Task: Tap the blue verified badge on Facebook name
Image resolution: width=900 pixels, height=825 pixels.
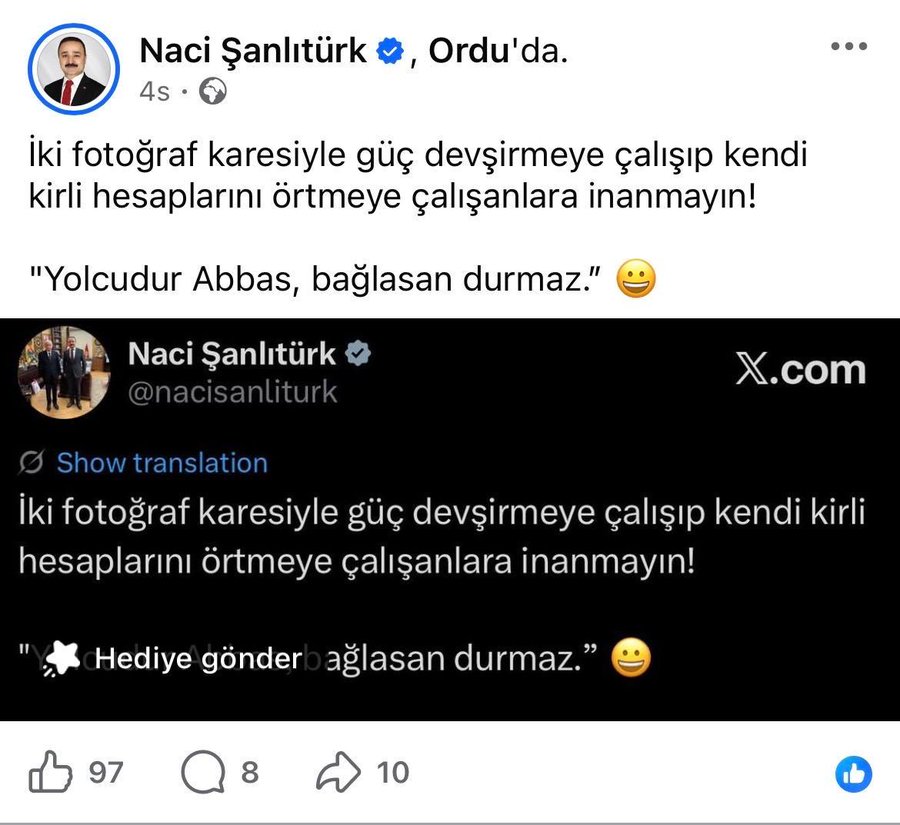Action: pos(390,51)
